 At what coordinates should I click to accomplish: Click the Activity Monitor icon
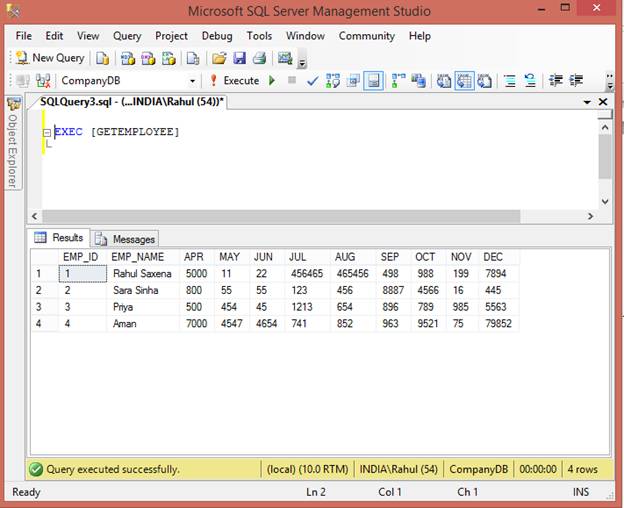[285, 58]
